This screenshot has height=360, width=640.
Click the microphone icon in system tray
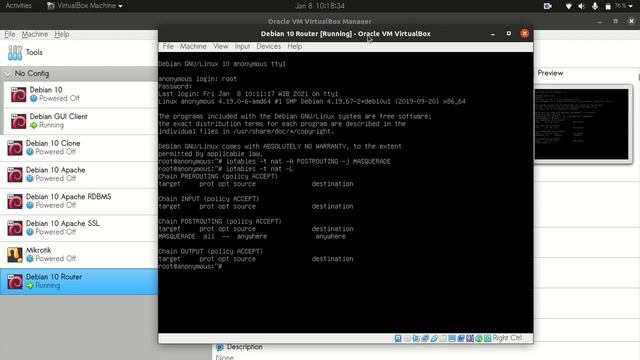pyautogui.click(x=595, y=6)
